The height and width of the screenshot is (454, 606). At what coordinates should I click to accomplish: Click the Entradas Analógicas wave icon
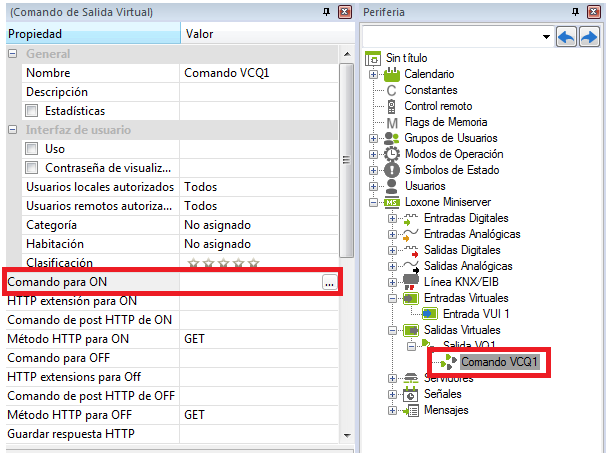point(410,235)
